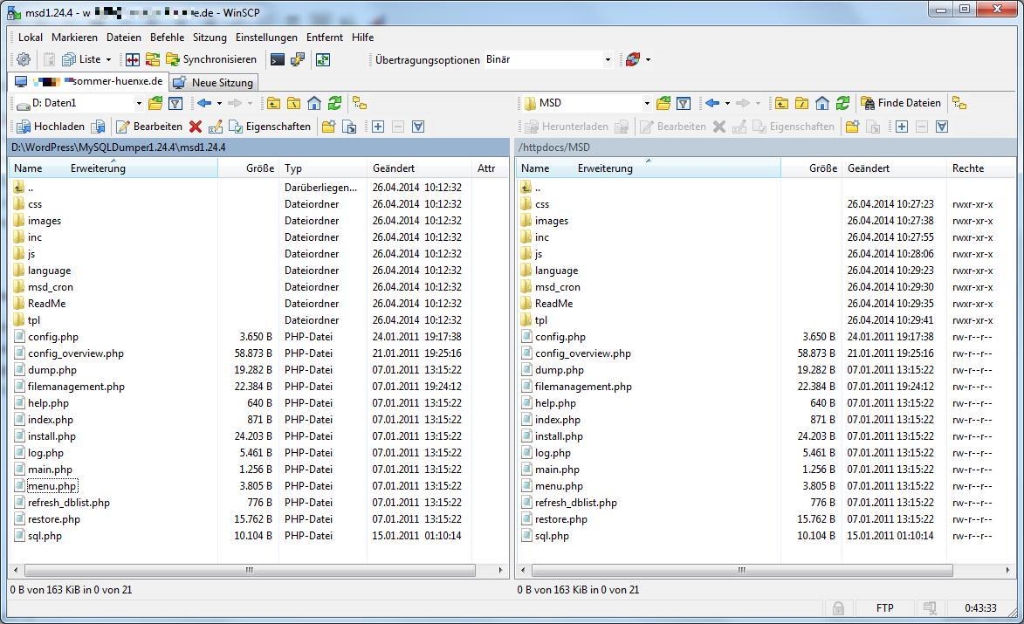Toggle the lock icon in the status bar
This screenshot has height=624, width=1024.
pyautogui.click(x=838, y=608)
